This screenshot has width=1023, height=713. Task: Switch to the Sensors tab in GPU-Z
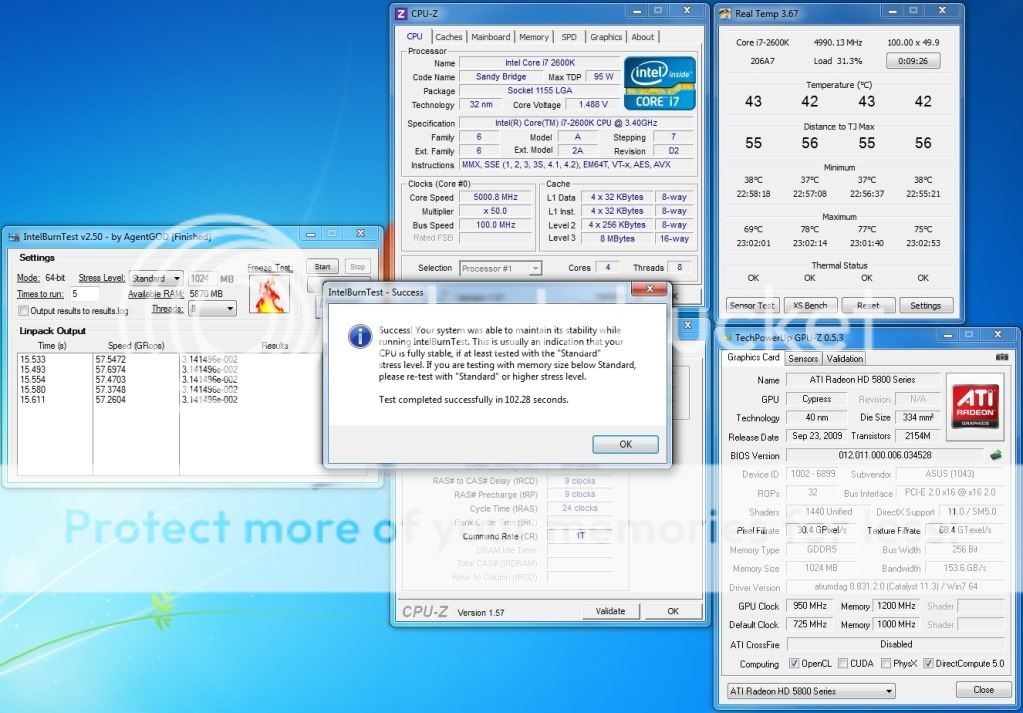click(x=803, y=358)
